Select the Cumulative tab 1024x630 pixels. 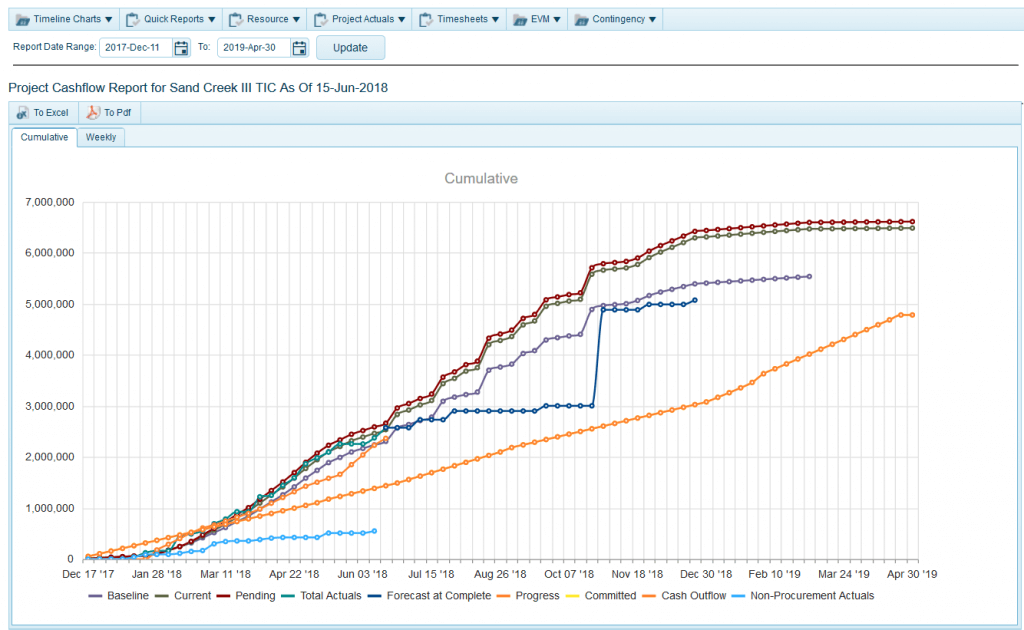coord(43,137)
